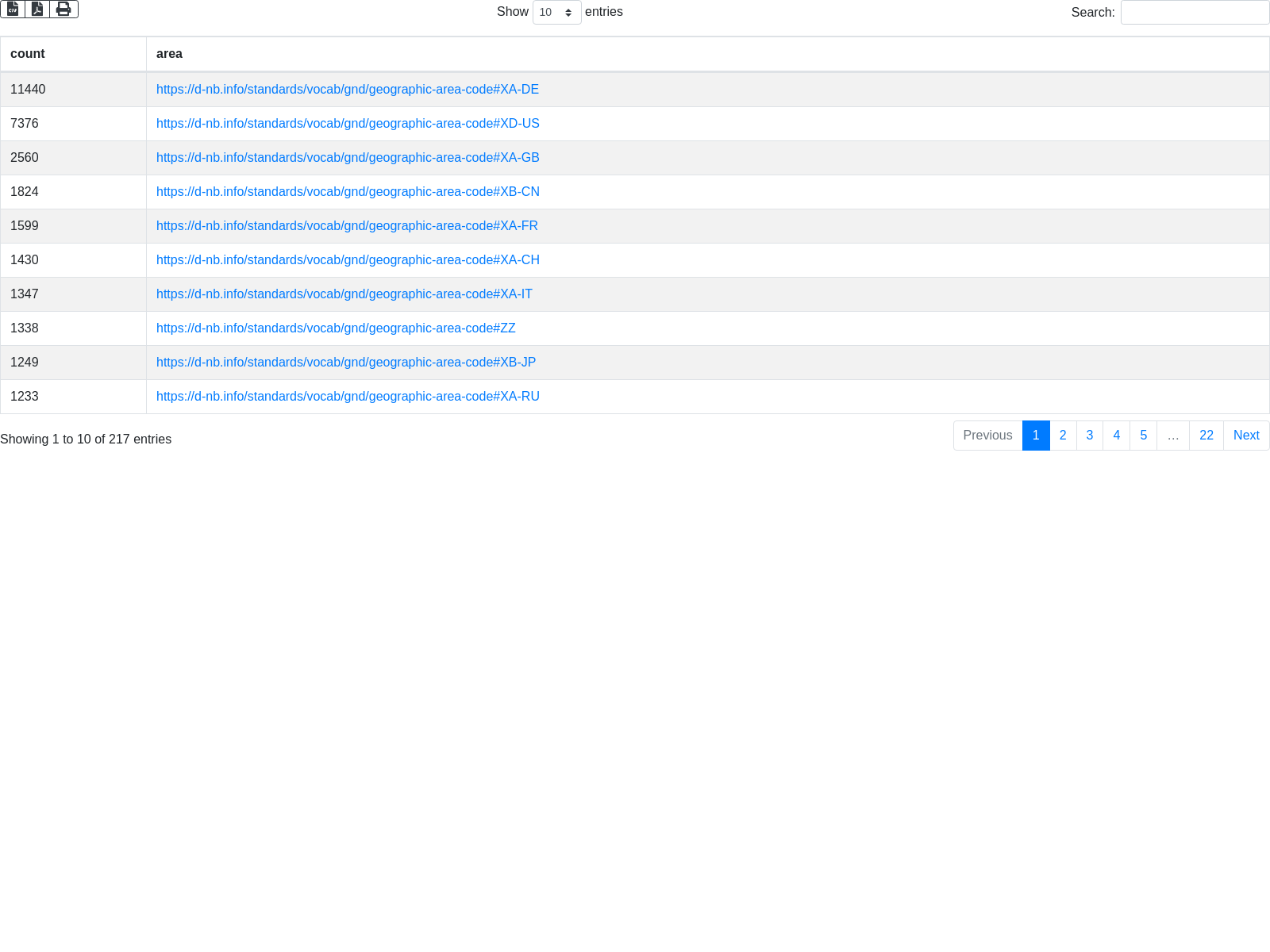
Task: Jump to page 5 of results
Action: point(1143,436)
